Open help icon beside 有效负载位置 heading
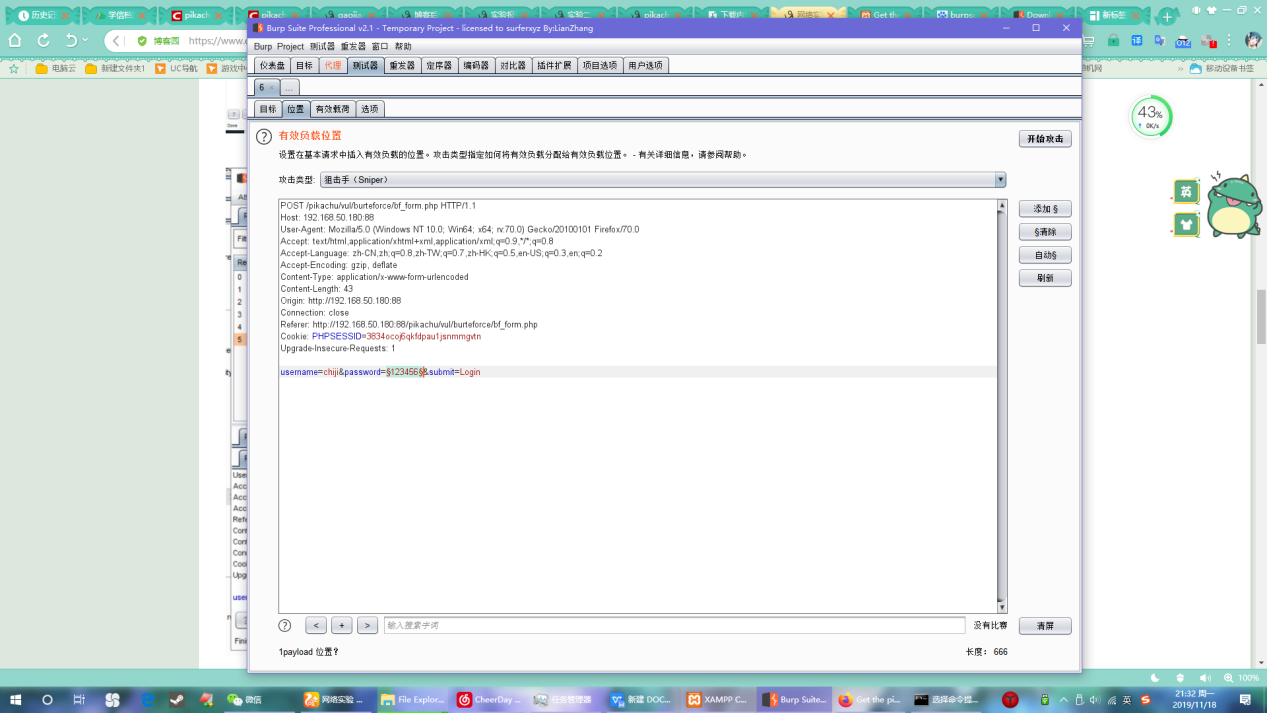The width and height of the screenshot is (1267, 713). 264,137
